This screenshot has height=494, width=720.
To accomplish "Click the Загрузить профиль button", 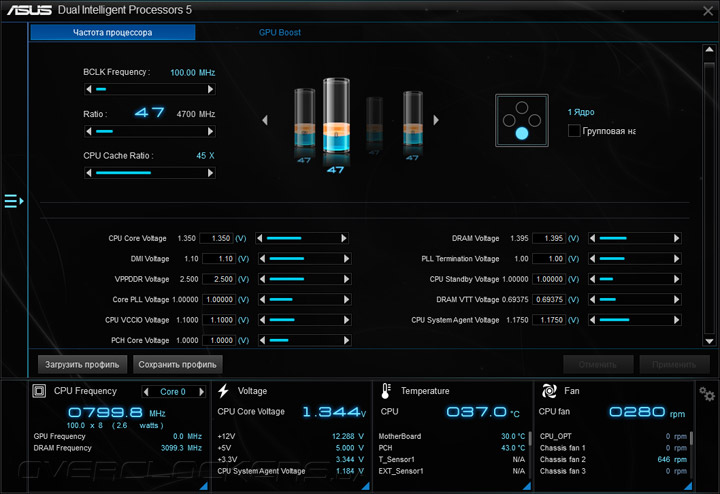I will (x=84, y=365).
